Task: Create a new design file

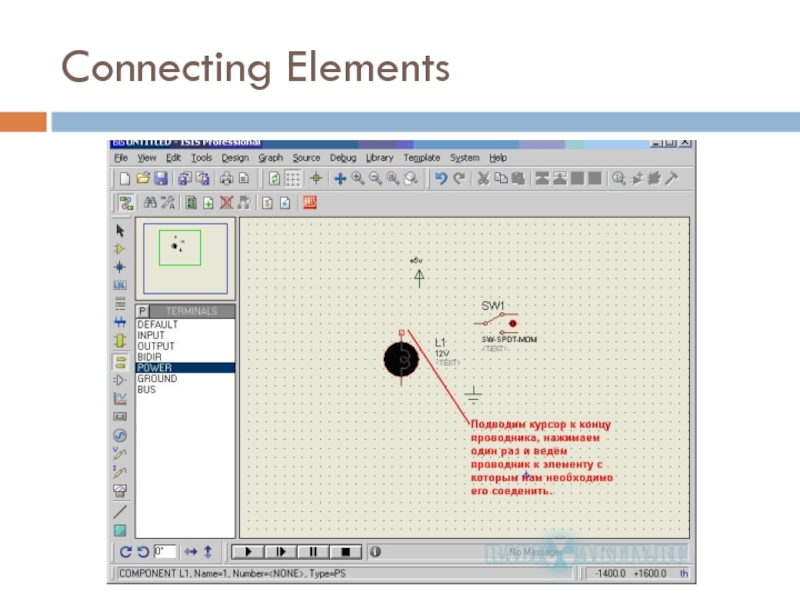Action: pyautogui.click(x=124, y=179)
